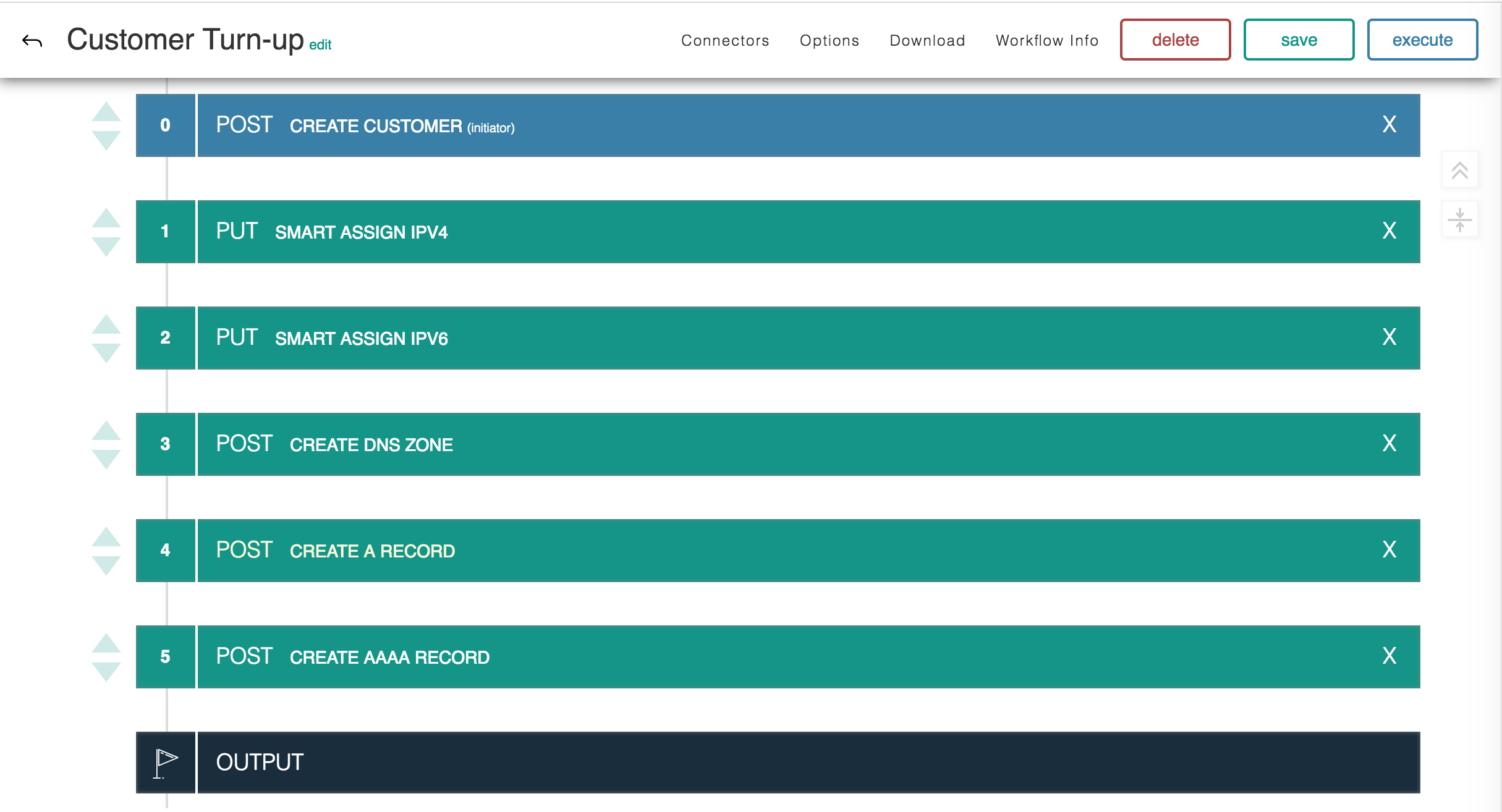The height and width of the screenshot is (812, 1502).
Task: Edit the Customer Turn-up workflow name
Action: coord(320,45)
